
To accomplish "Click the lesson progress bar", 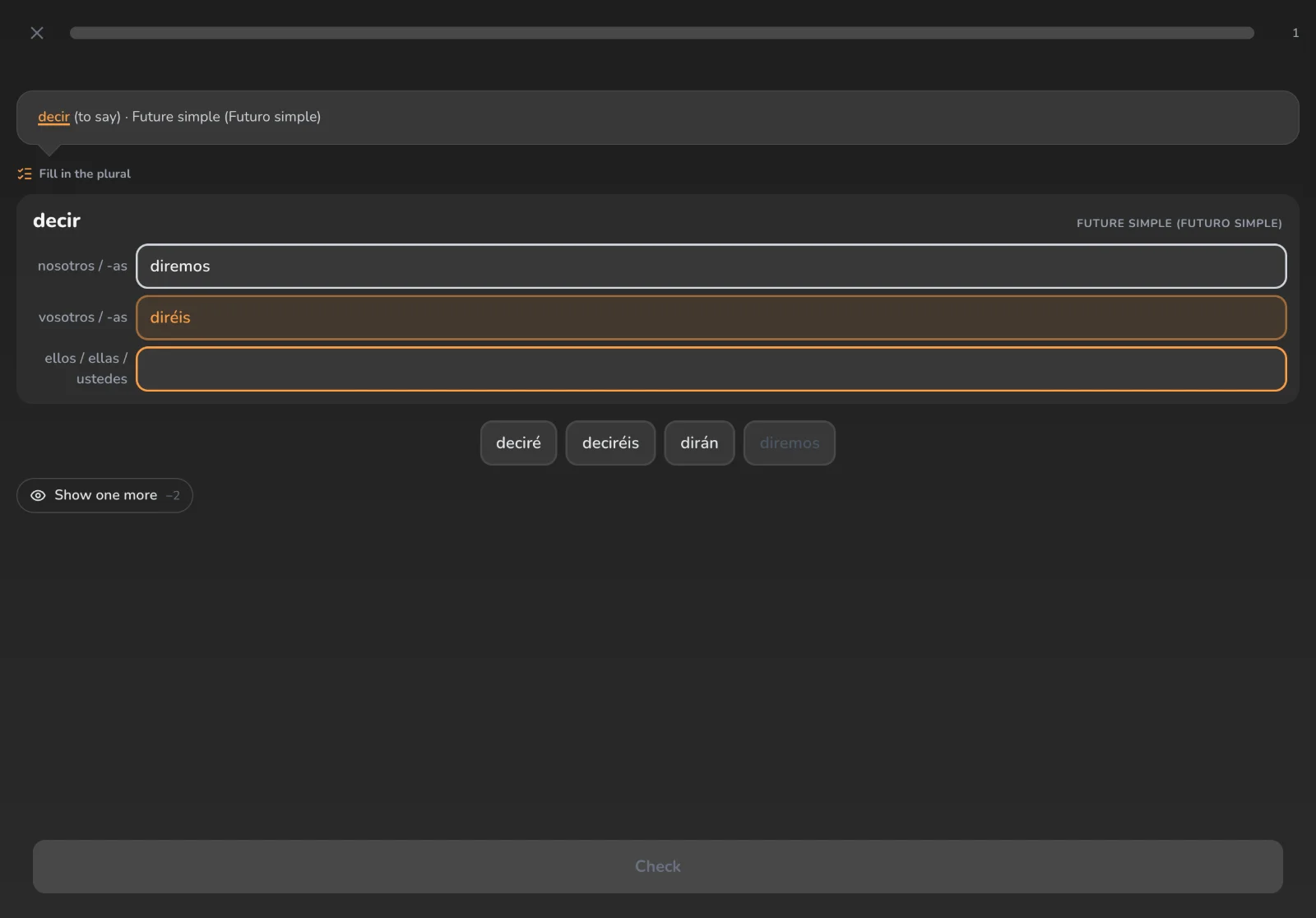I will (x=662, y=33).
